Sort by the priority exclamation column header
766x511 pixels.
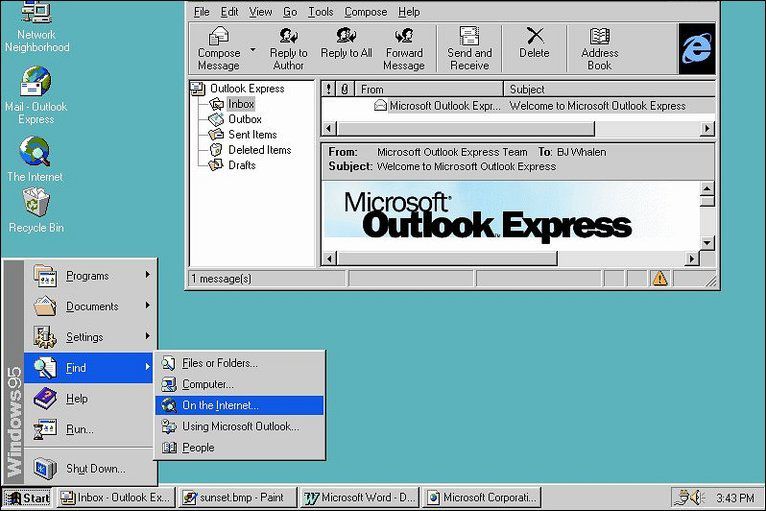[329, 89]
